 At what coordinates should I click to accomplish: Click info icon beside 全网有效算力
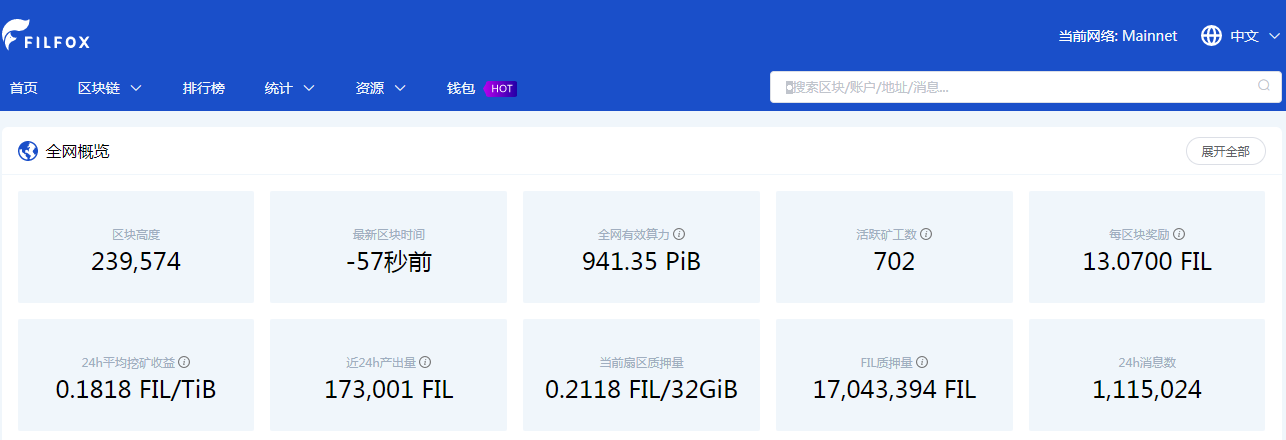click(679, 234)
